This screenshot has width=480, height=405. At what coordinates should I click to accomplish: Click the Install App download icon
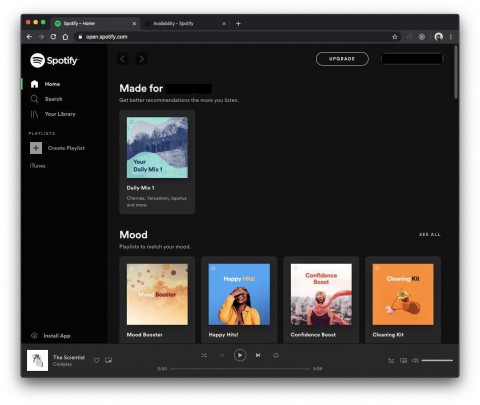pyautogui.click(x=34, y=336)
